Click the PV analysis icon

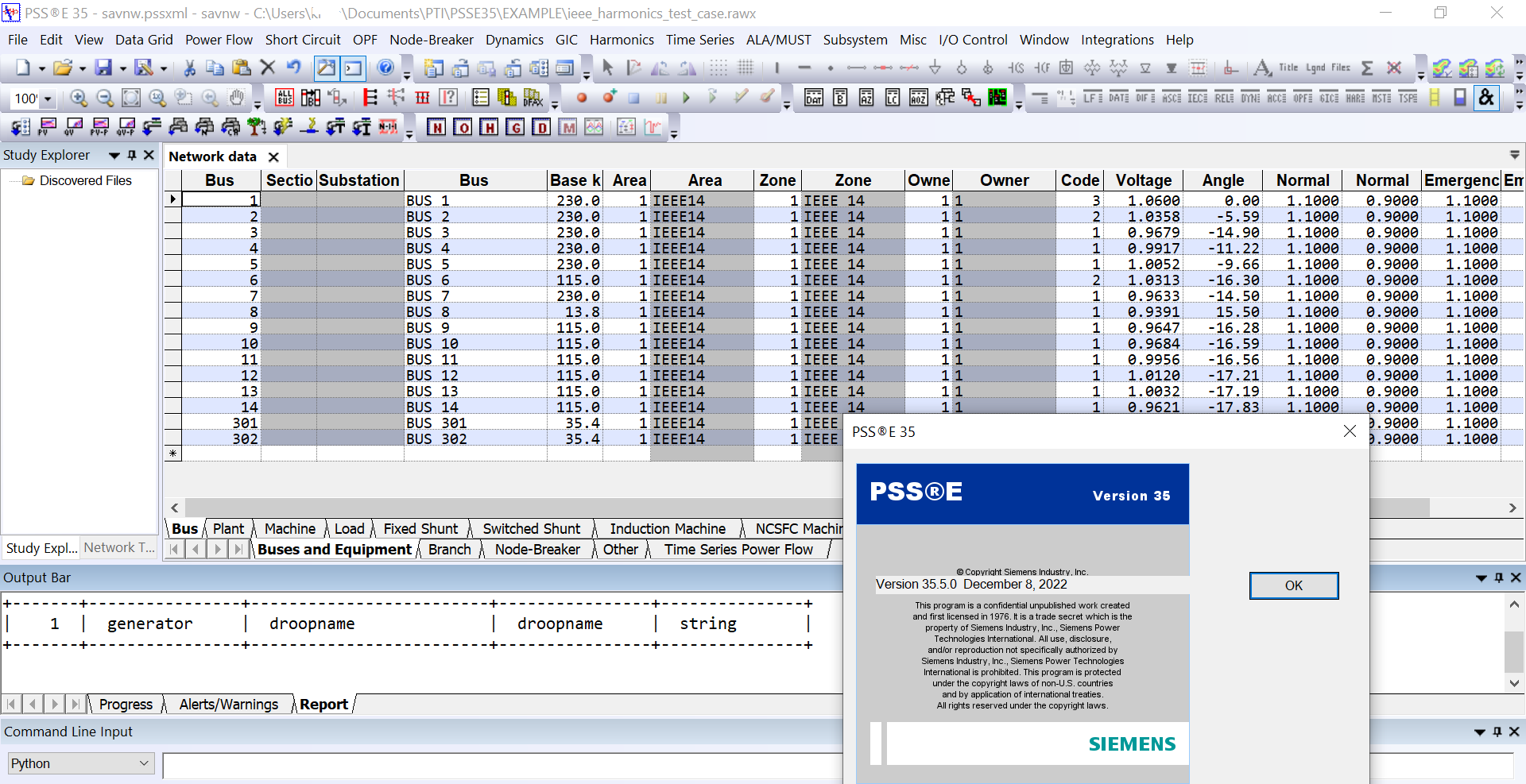point(48,127)
